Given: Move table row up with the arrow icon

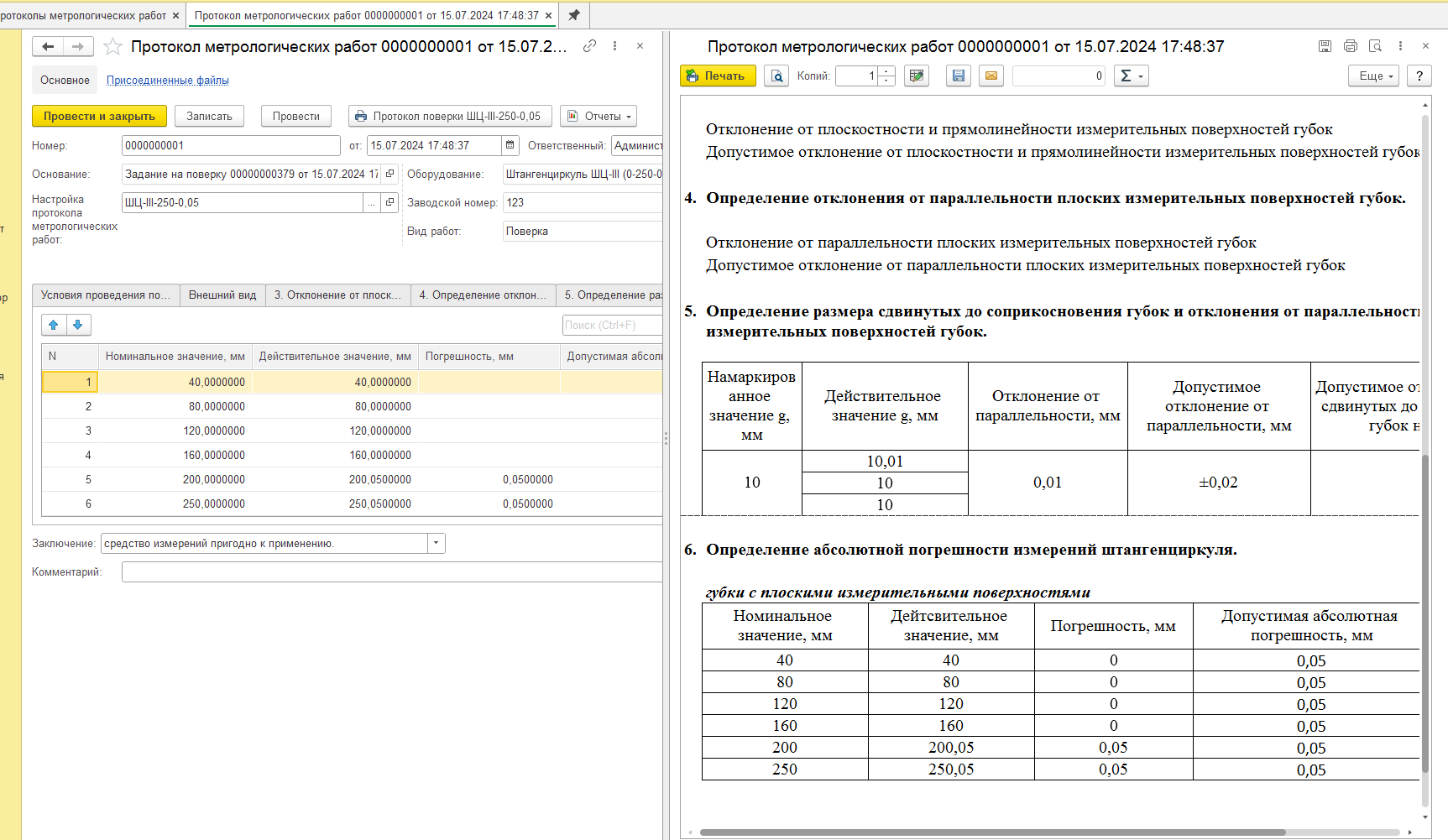Looking at the screenshot, I should [54, 325].
